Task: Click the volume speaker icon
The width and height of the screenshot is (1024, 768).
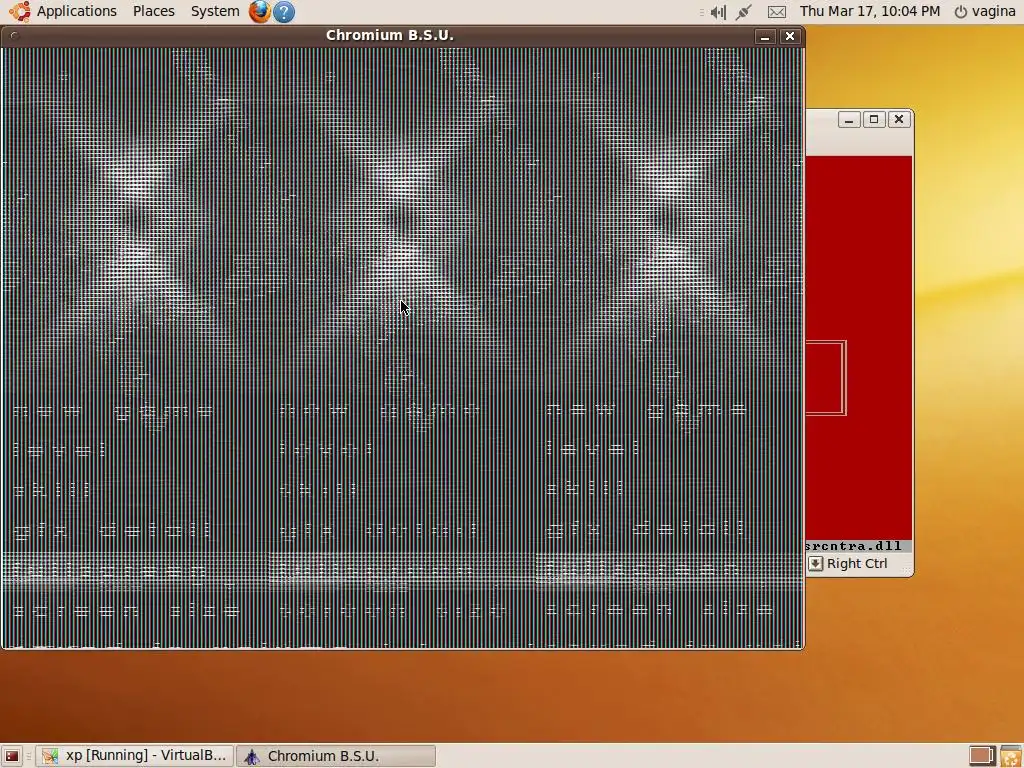Action: click(718, 12)
